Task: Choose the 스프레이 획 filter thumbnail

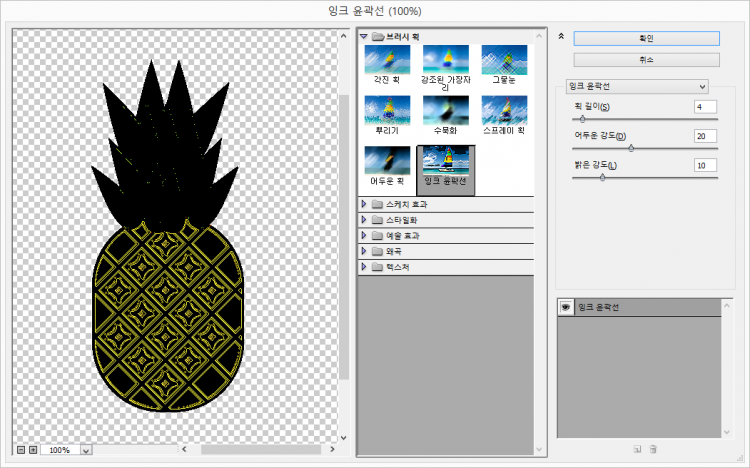Action: point(504,110)
